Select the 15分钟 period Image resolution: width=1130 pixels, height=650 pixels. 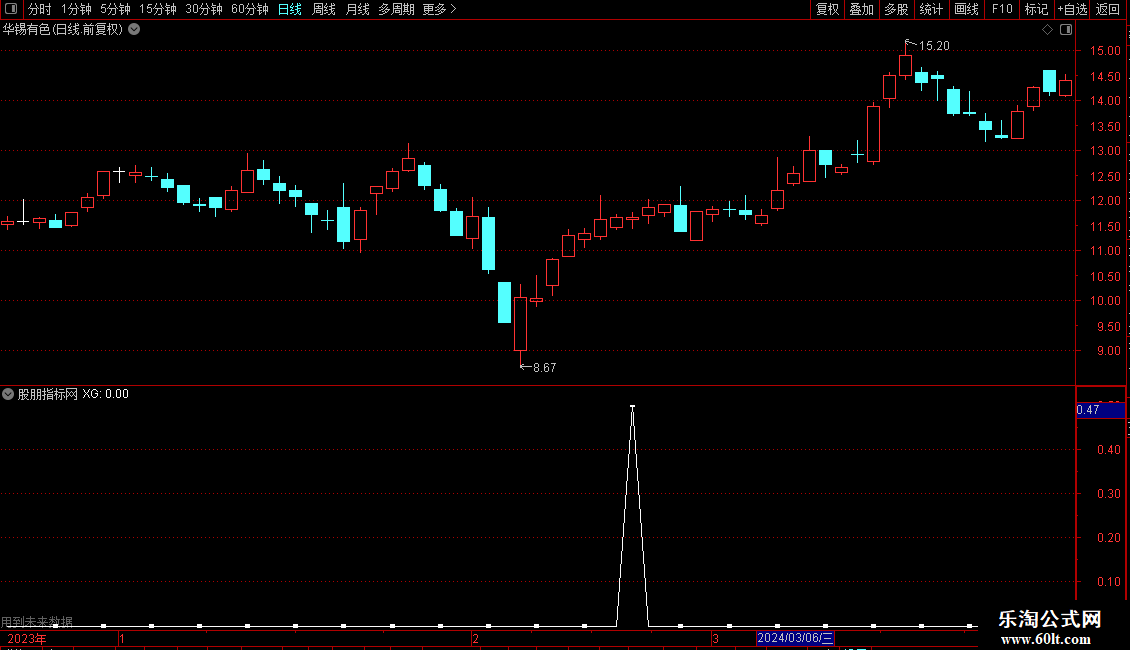(158, 9)
